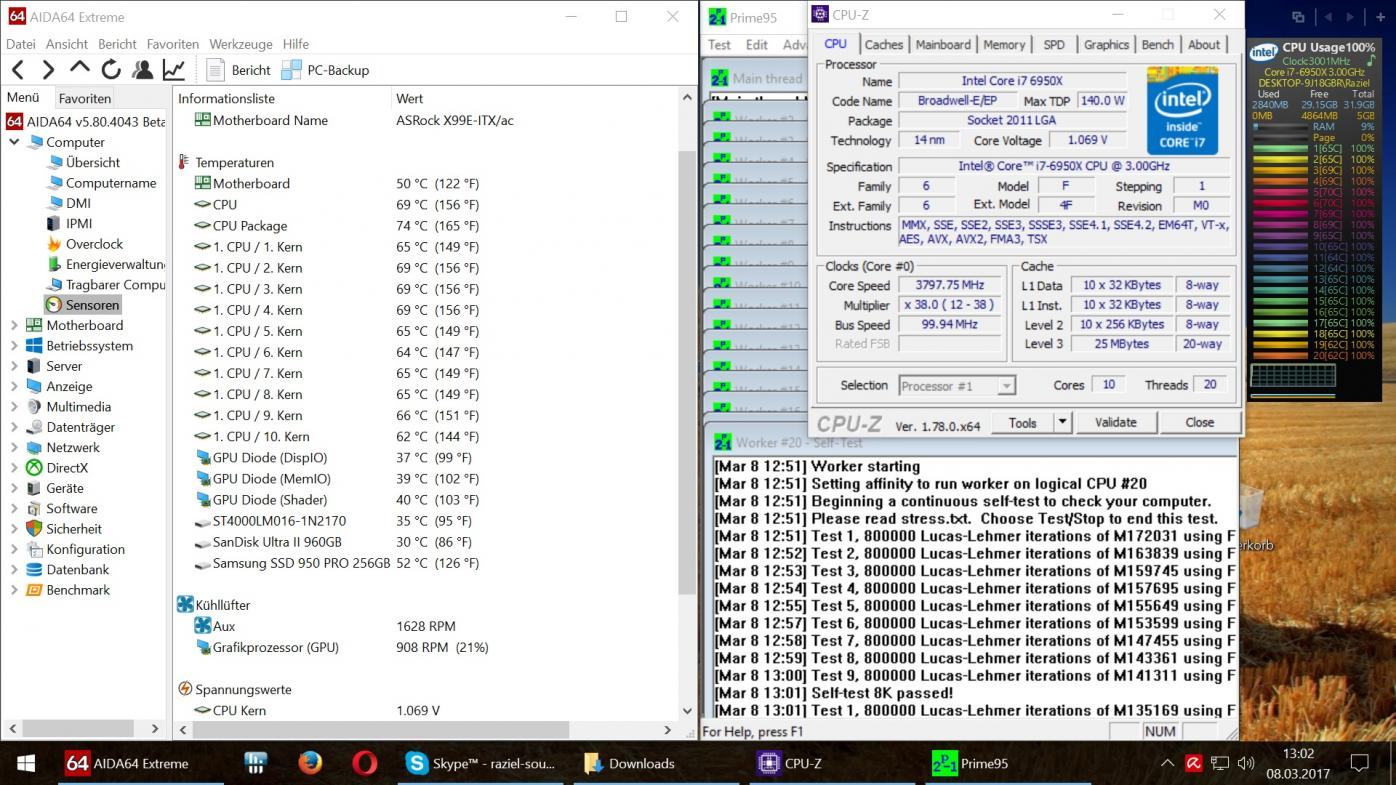1396x785 pixels.
Task: Expand Betriebssystem tree node
Action: pos(14,345)
